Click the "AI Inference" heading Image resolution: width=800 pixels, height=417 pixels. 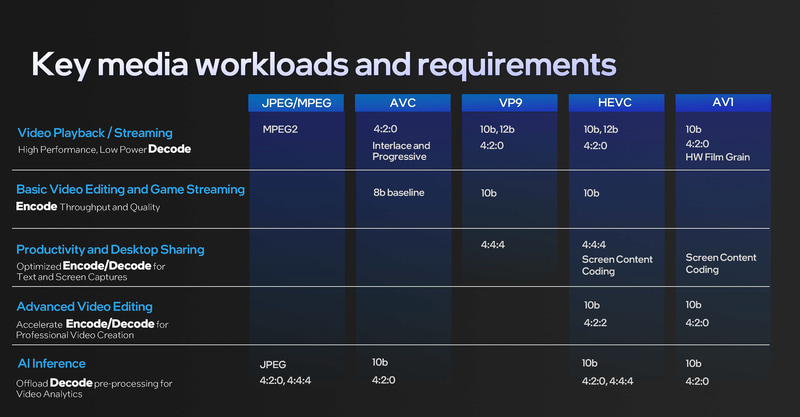(52, 363)
